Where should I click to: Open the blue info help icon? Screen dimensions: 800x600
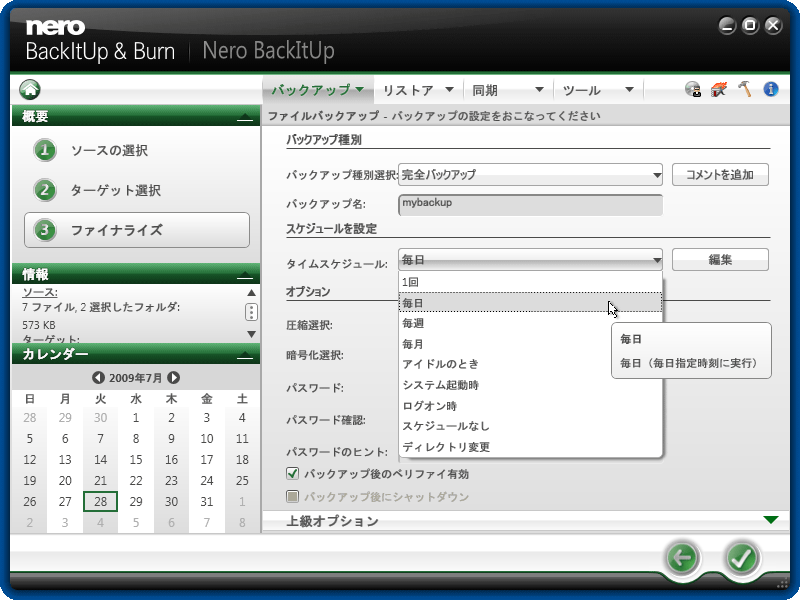pyautogui.click(x=770, y=89)
